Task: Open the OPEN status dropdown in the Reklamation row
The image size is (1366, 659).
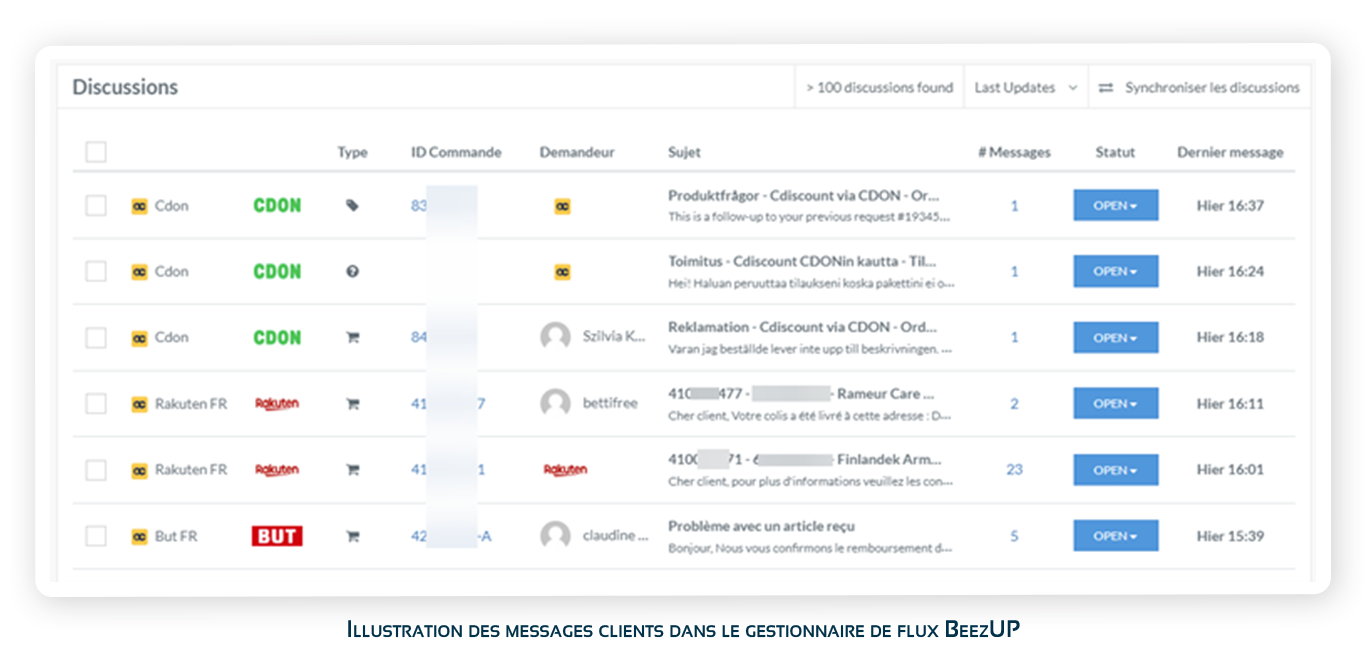Action: click(x=1116, y=337)
